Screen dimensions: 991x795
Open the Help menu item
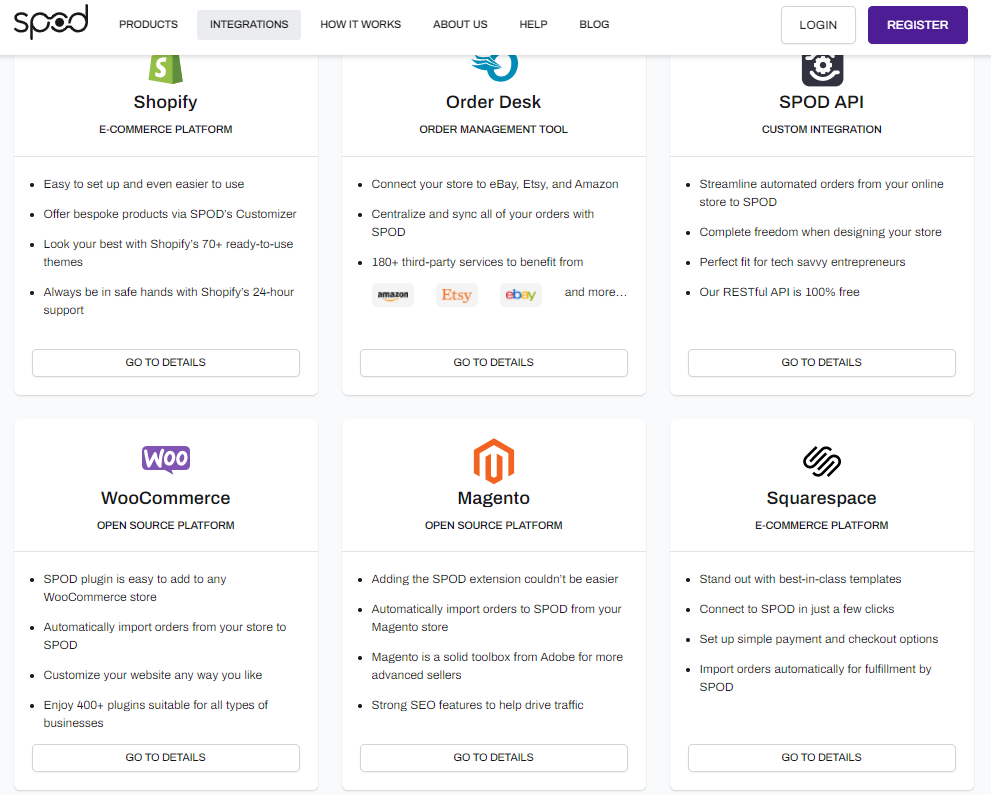pyautogui.click(x=533, y=25)
